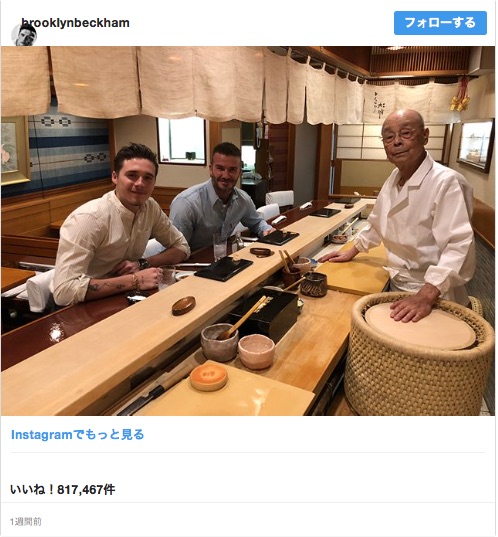
Task: Click the woven rice basket in photo
Action: click(419, 353)
